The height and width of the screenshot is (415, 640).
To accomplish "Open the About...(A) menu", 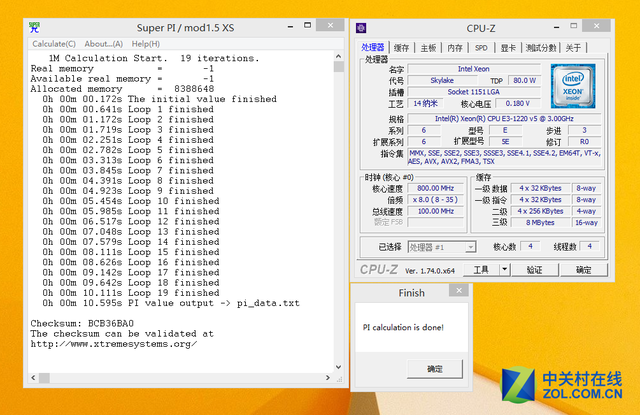I will pyautogui.click(x=104, y=44).
